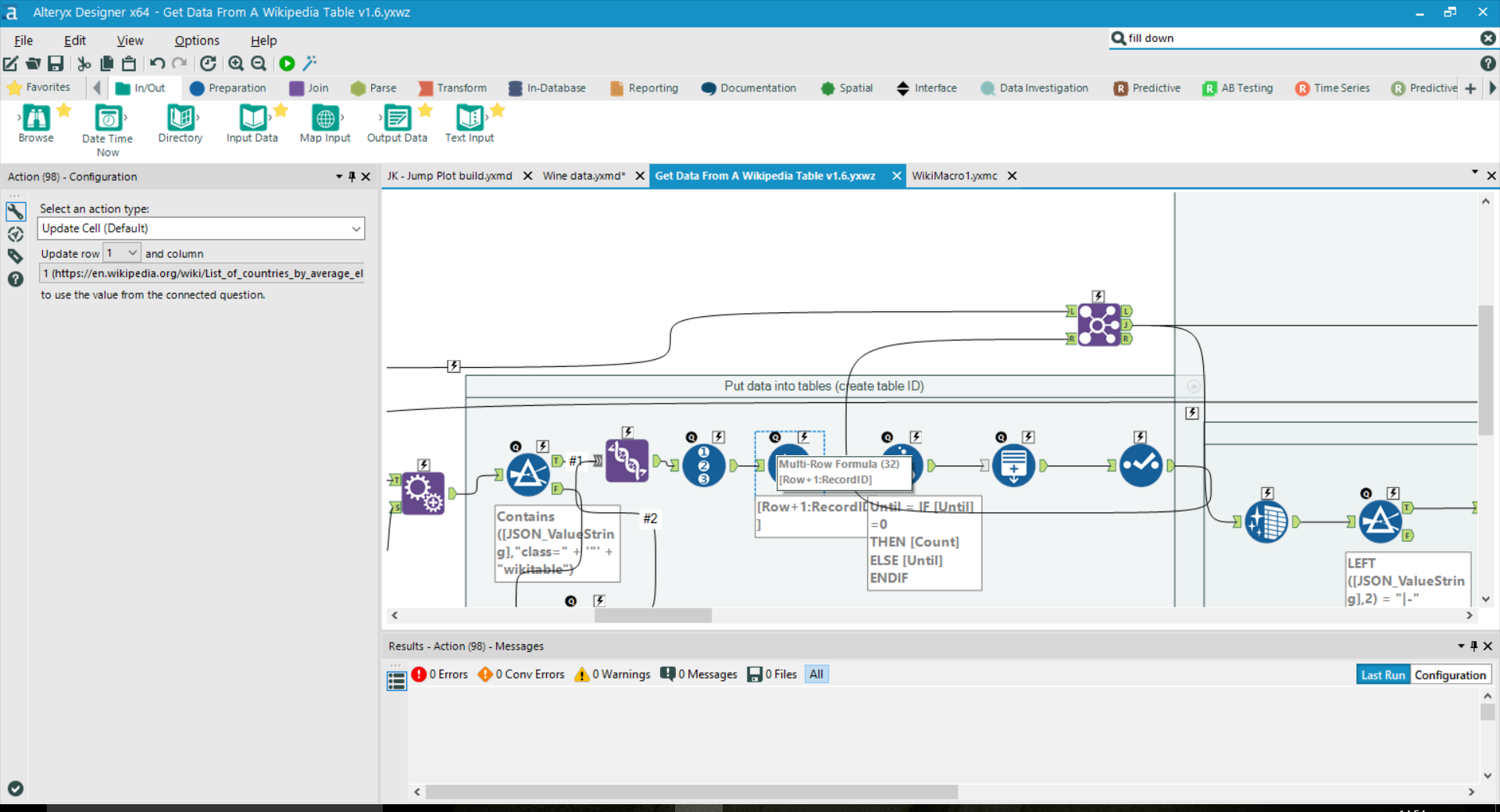Click the Record ID tool on canvas
Screen dimensions: 1500x812
(x=703, y=465)
